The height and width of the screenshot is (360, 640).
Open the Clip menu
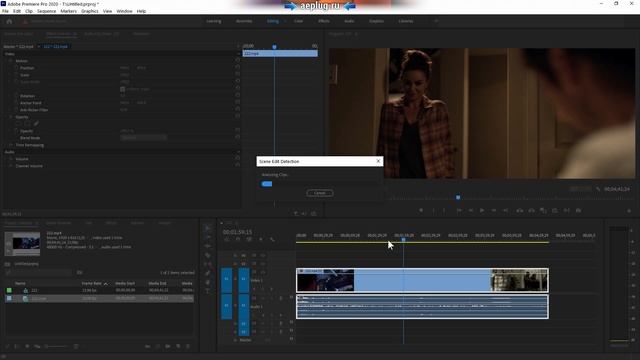[x=29, y=11]
